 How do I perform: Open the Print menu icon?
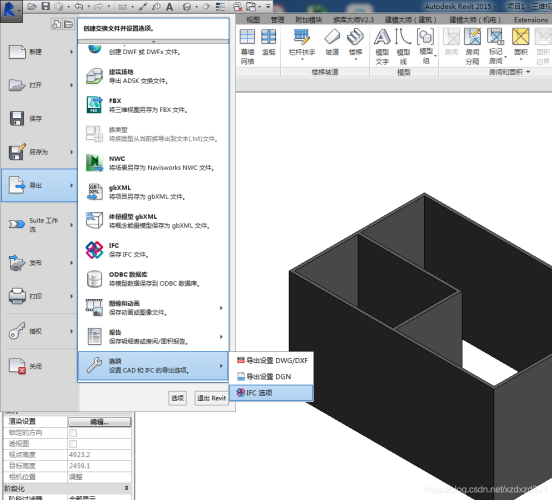(17, 296)
